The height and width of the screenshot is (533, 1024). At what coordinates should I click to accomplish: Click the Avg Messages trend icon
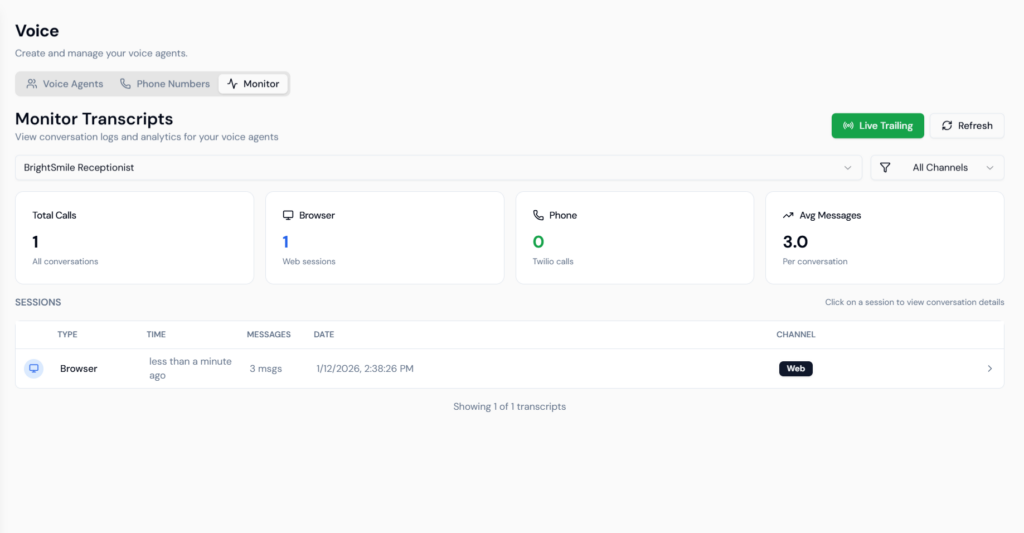[x=788, y=215]
